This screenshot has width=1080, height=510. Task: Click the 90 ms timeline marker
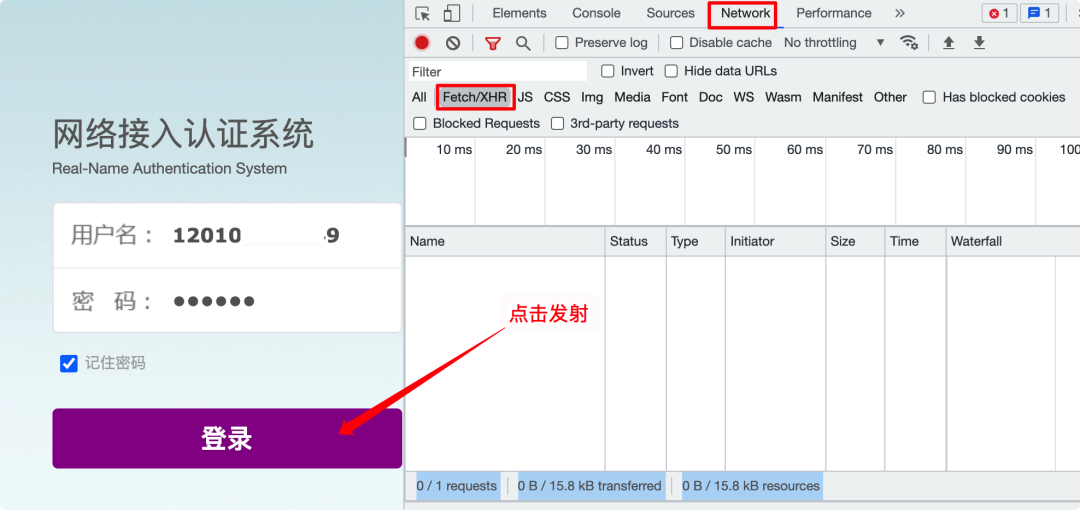pyautogui.click(x=1015, y=150)
